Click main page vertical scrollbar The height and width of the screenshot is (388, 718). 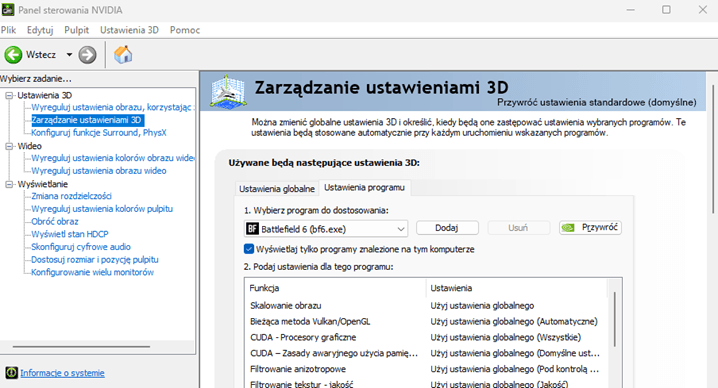pyautogui.click(x=713, y=149)
